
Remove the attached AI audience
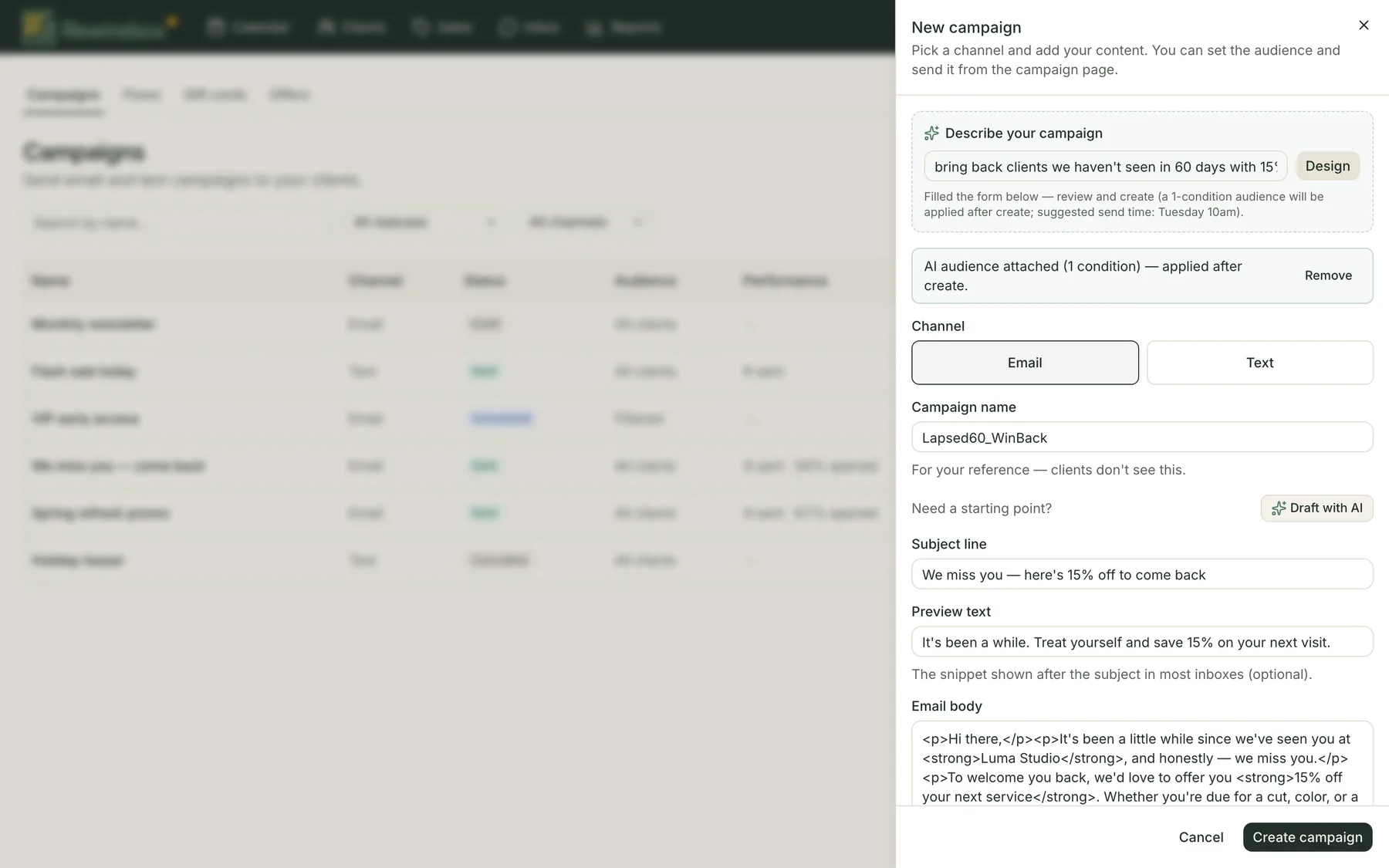pos(1328,275)
